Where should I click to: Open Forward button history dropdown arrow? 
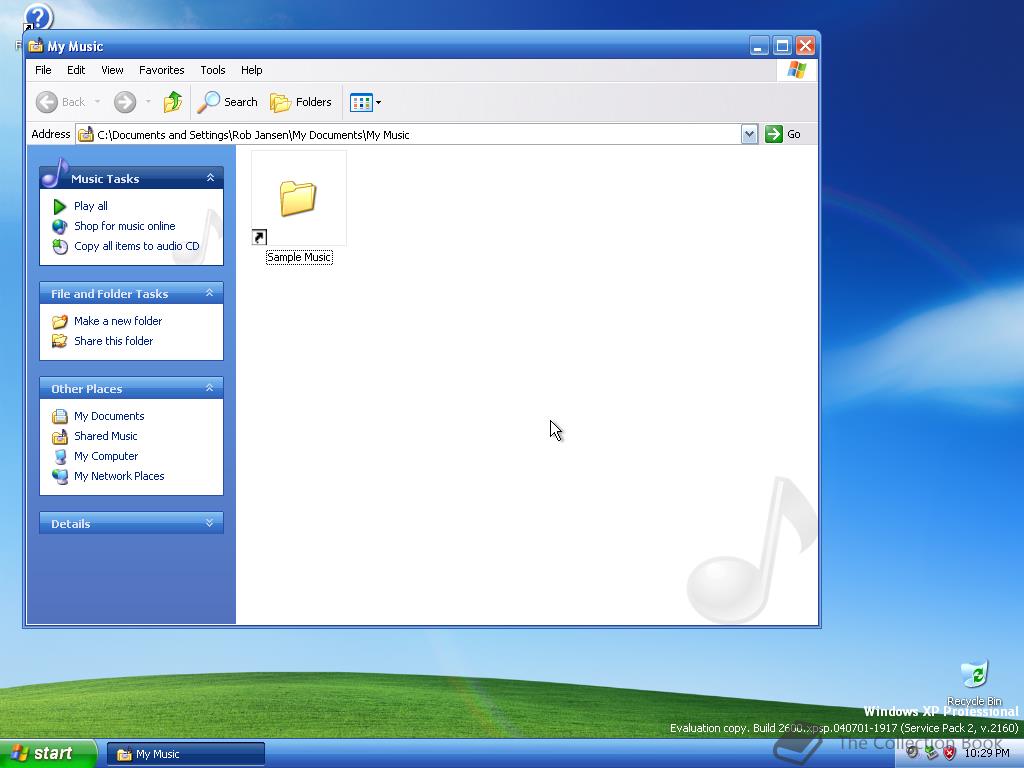tap(148, 102)
